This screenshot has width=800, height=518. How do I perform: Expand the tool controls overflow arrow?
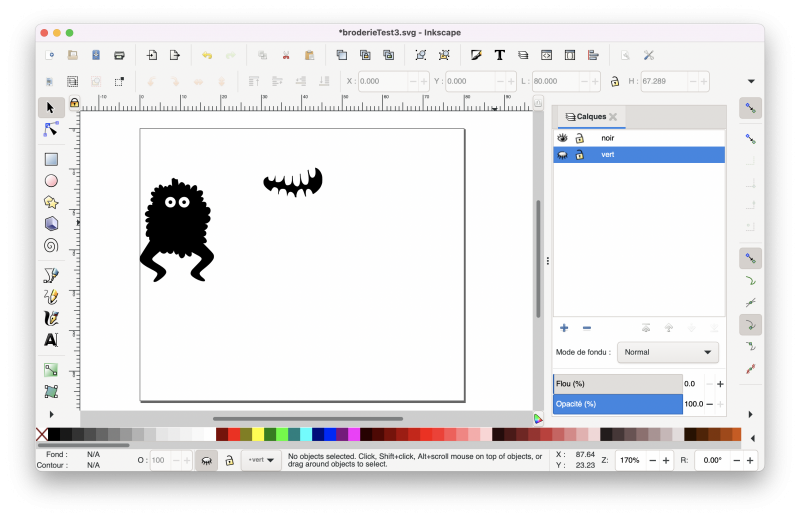click(750, 82)
